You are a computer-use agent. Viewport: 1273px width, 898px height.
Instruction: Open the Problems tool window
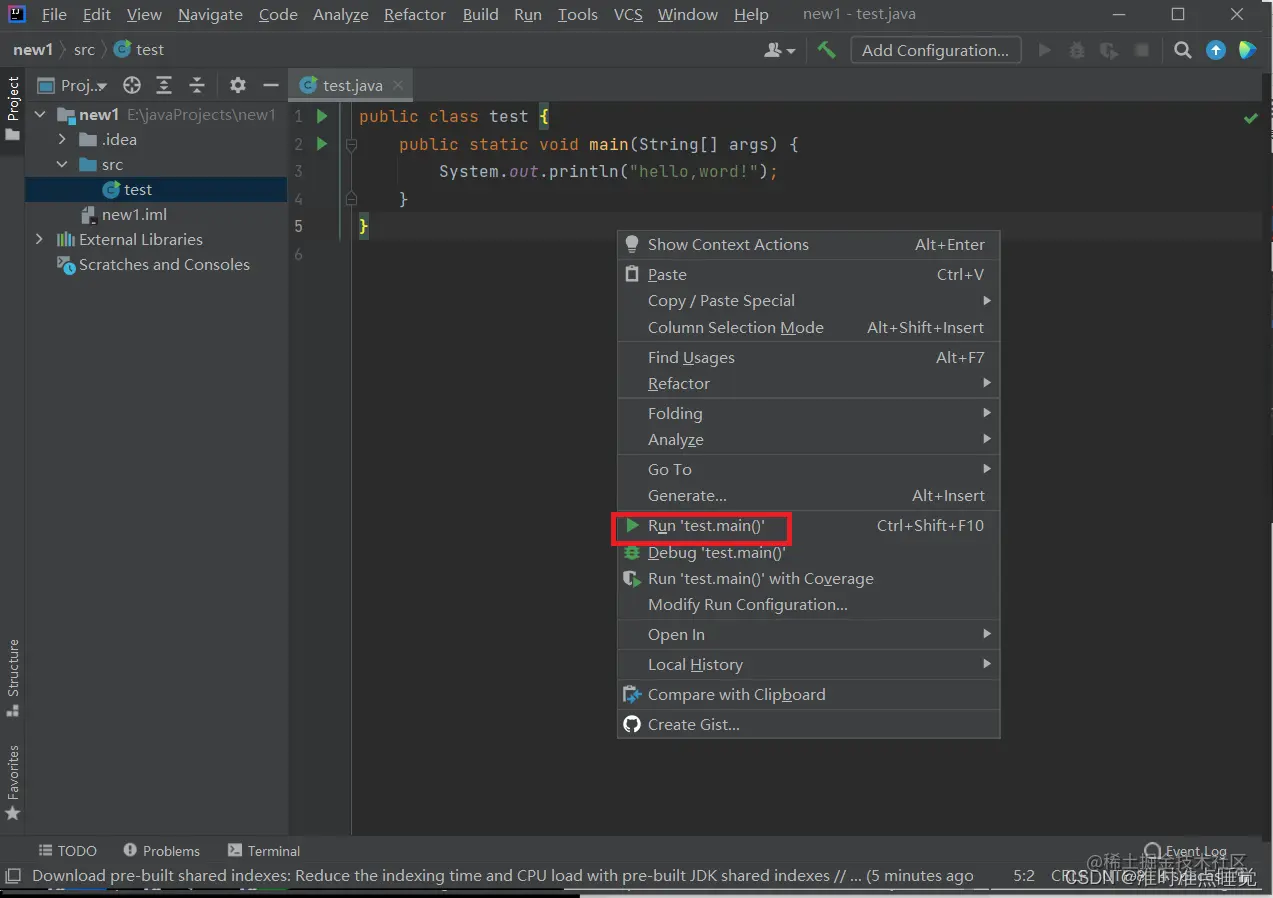[161, 851]
